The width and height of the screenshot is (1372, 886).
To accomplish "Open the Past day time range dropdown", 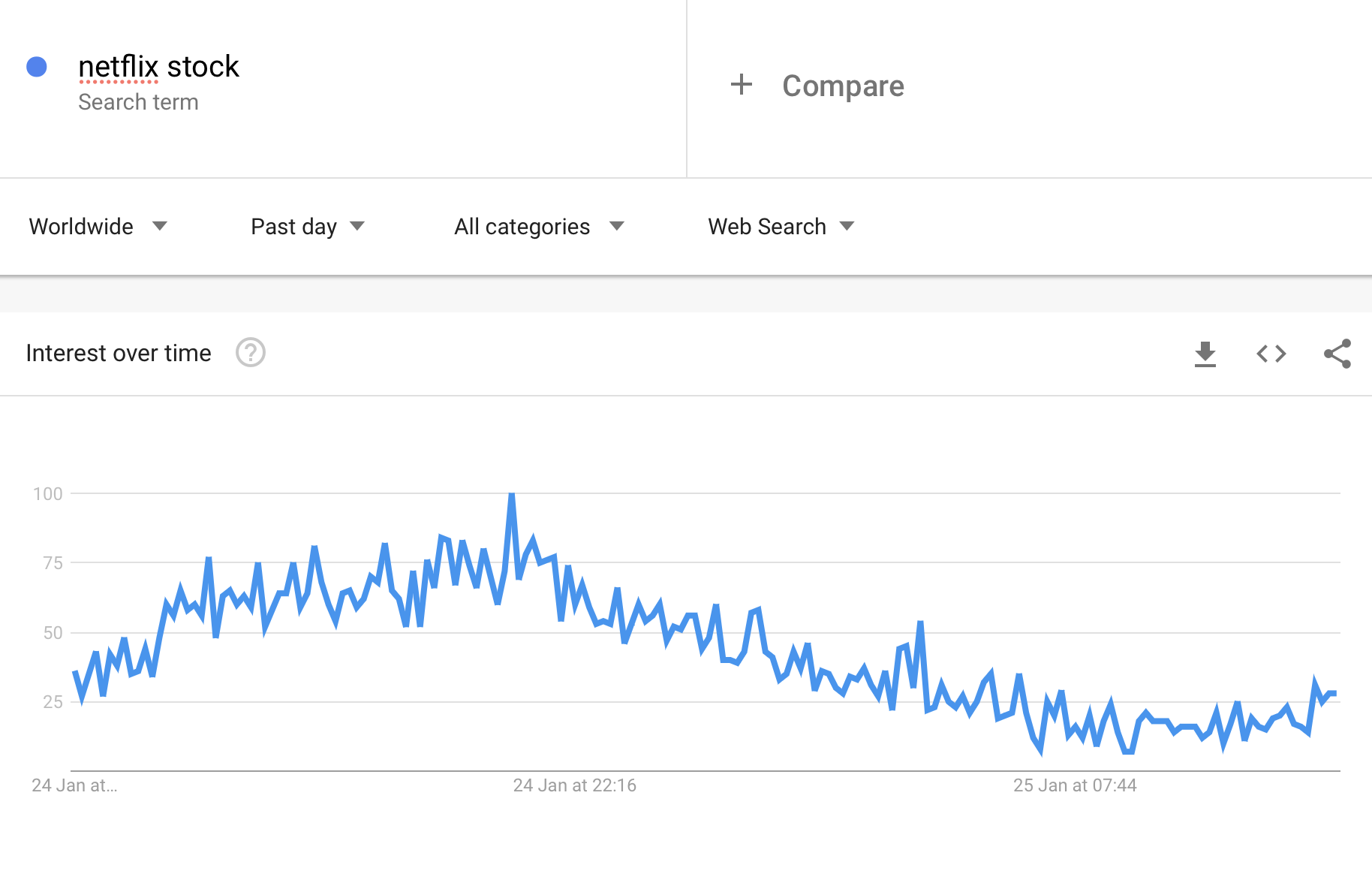I will 308,226.
